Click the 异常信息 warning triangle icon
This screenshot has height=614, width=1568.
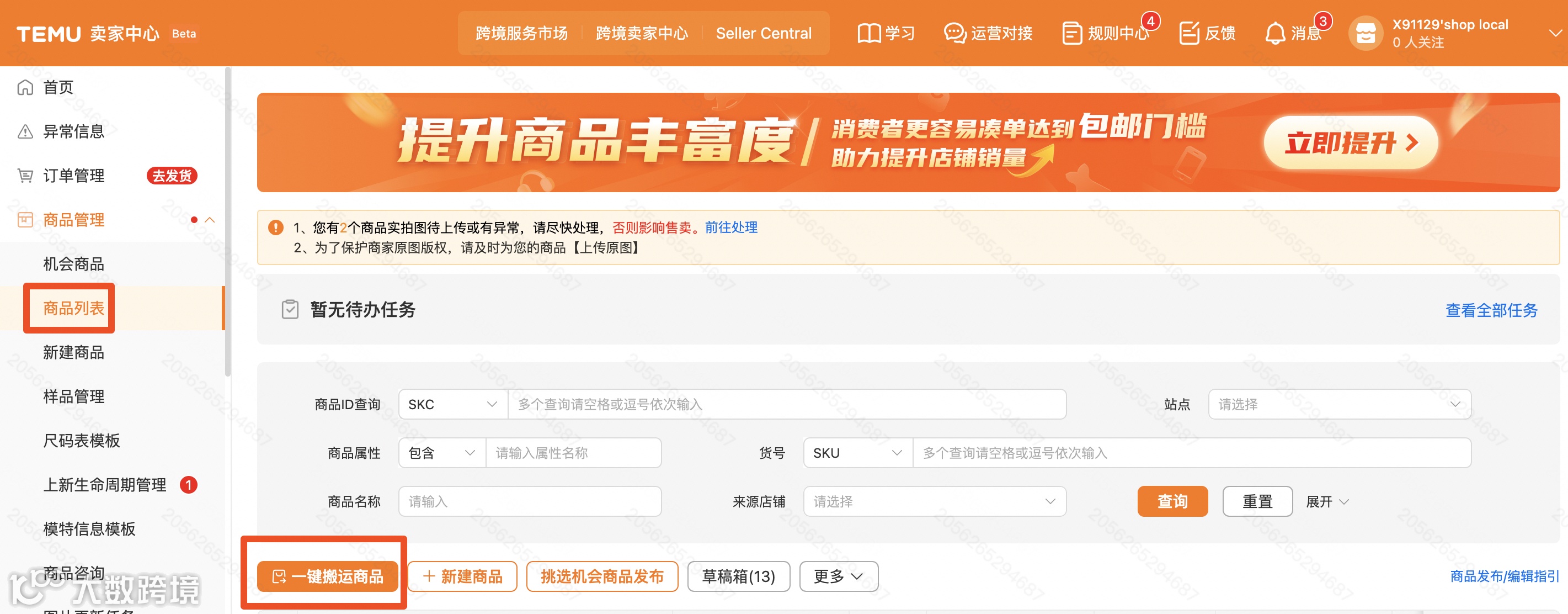[x=25, y=131]
